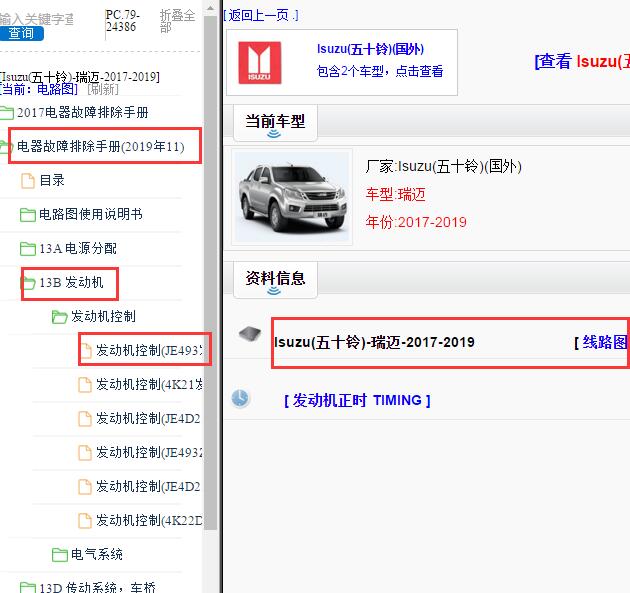Click the 查看 Isuzu link at right
The image size is (630, 593).
point(582,61)
